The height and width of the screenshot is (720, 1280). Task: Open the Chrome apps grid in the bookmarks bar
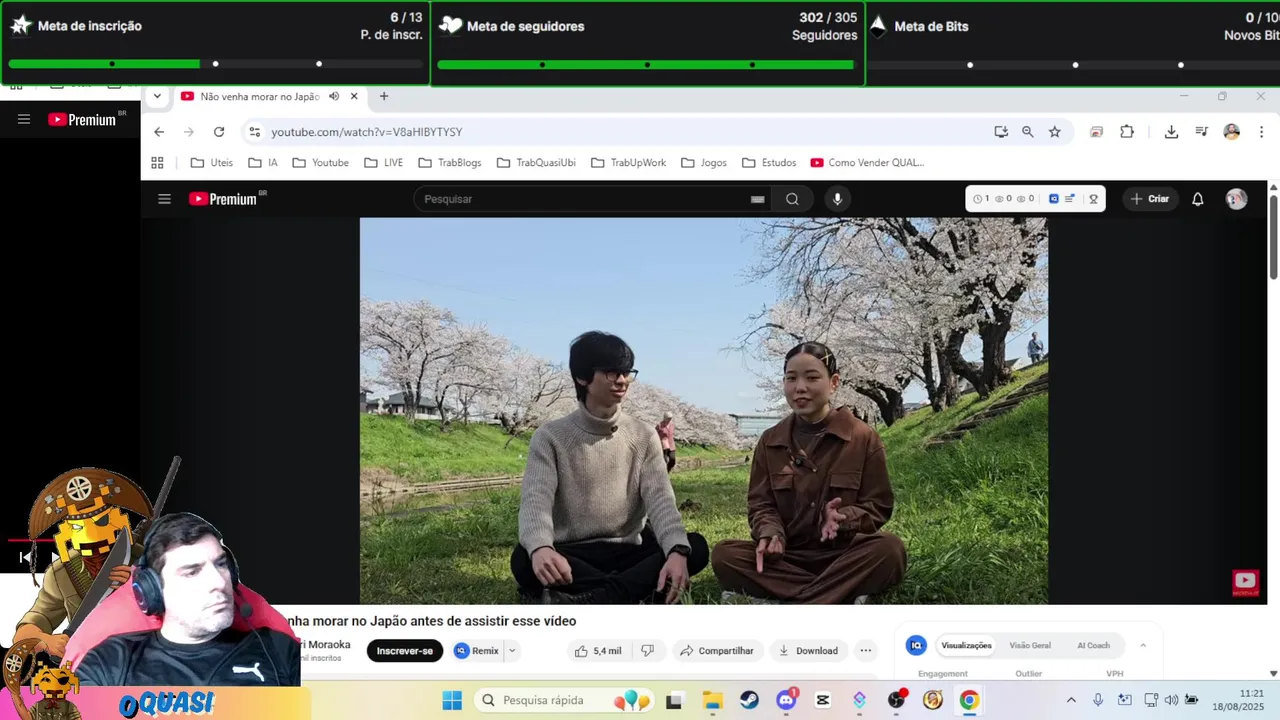pos(157,163)
